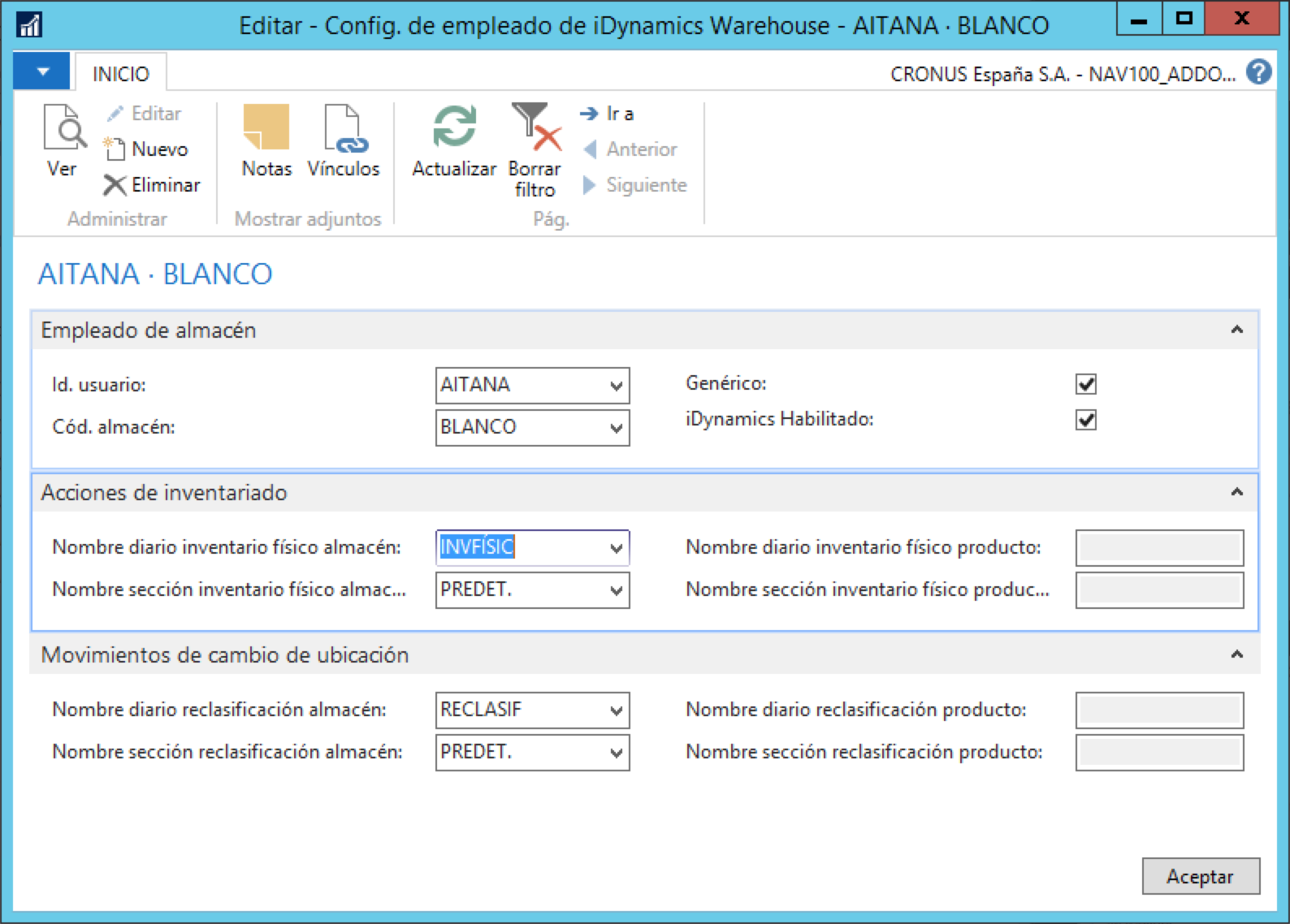
Task: Collapse the Acciones de inventariado section
Action: coord(1237,492)
